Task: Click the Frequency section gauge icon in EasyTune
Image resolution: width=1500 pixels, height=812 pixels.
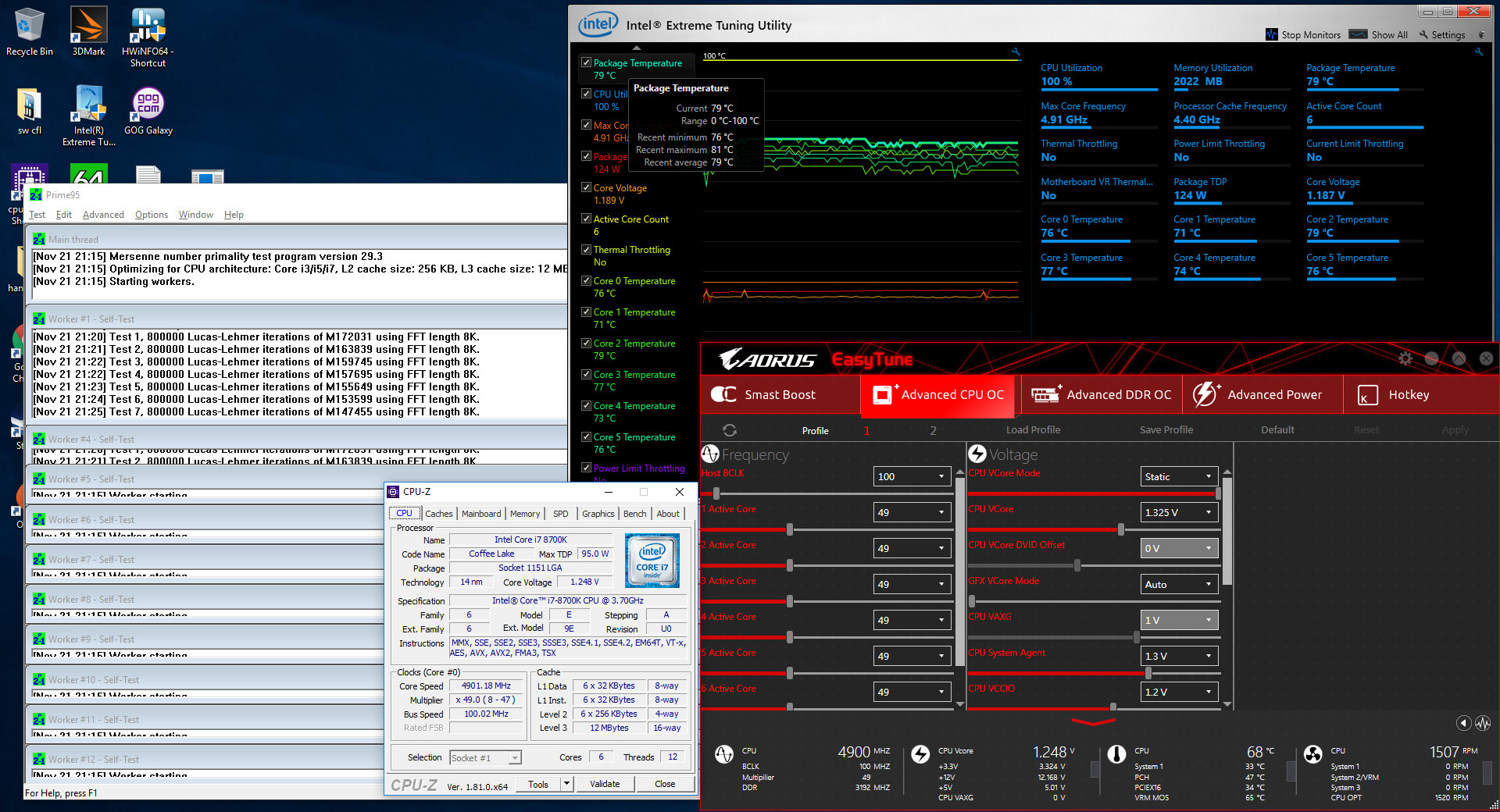Action: coord(710,454)
